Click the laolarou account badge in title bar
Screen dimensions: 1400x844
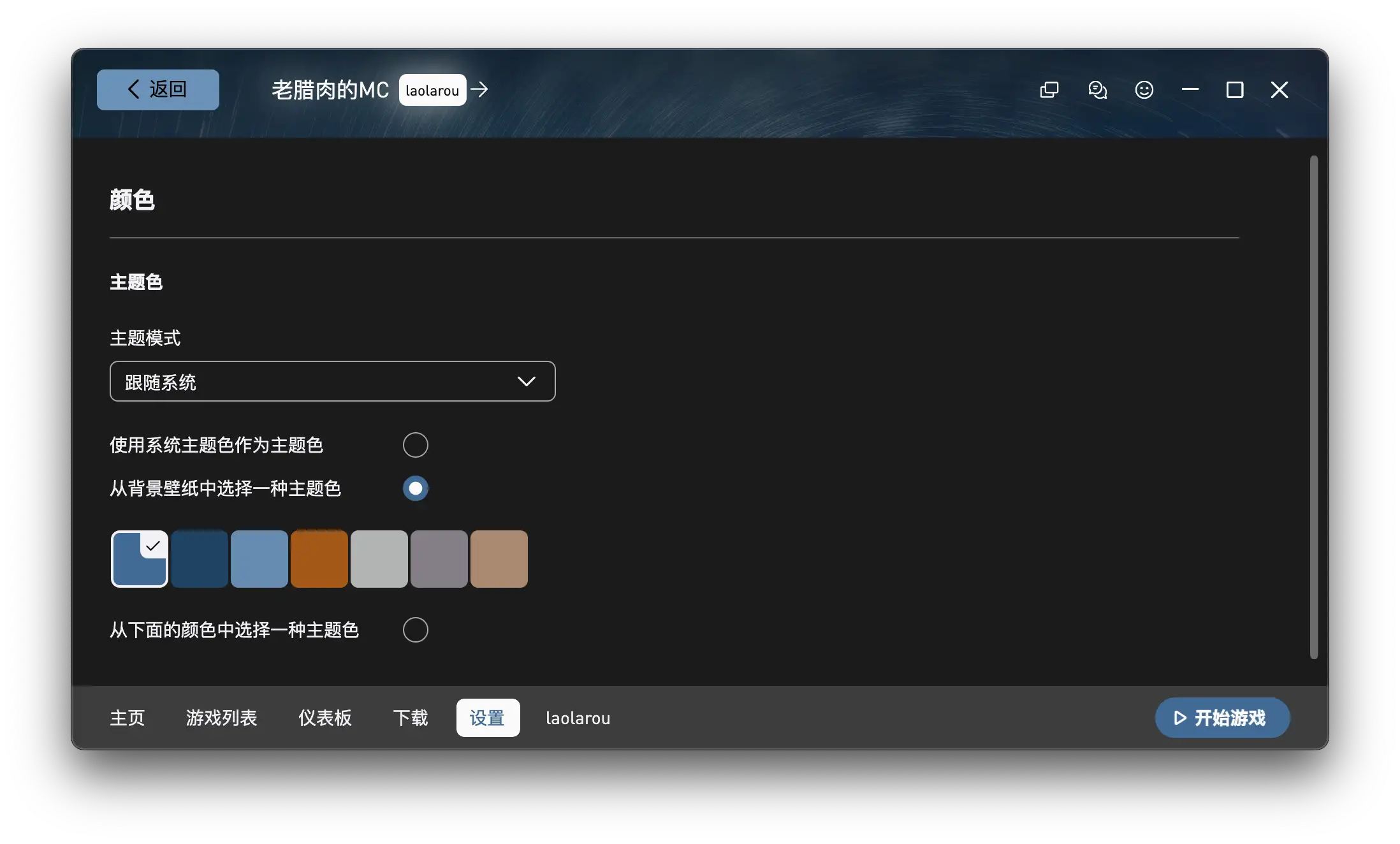pyautogui.click(x=432, y=90)
